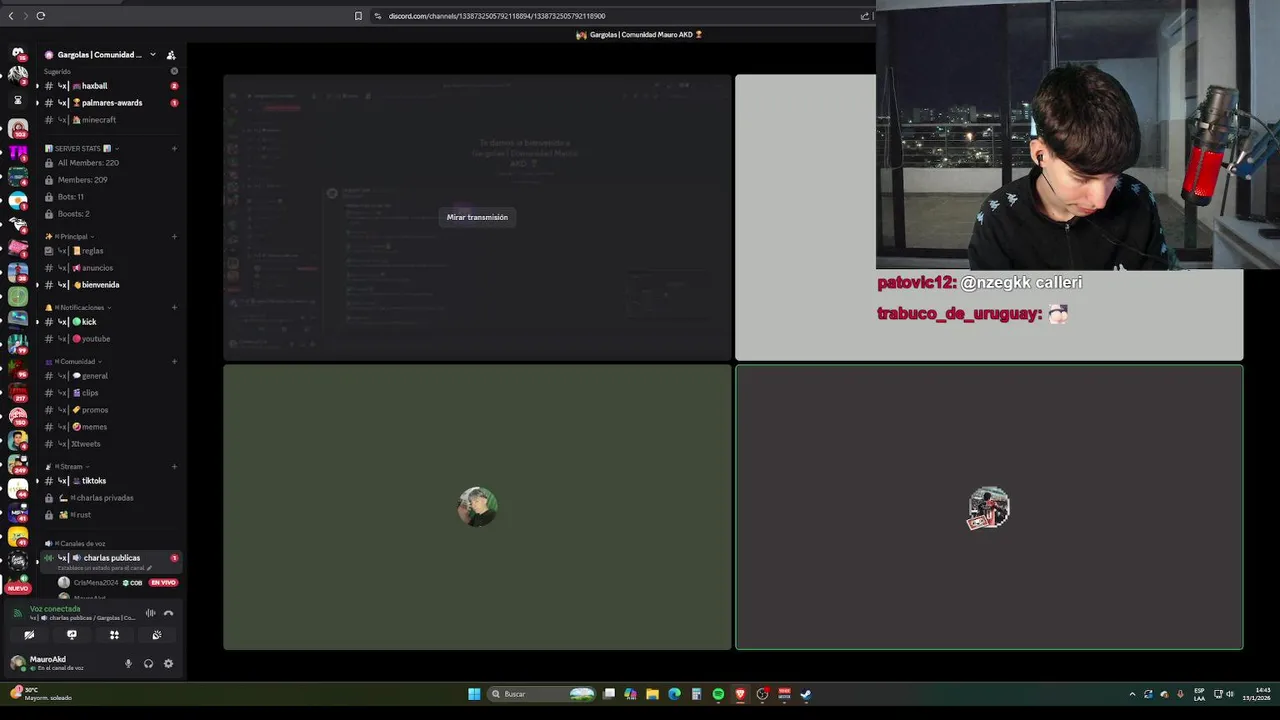Open Voz conectada connection details
Image resolution: width=1280 pixels, height=720 pixels.
coord(55,609)
